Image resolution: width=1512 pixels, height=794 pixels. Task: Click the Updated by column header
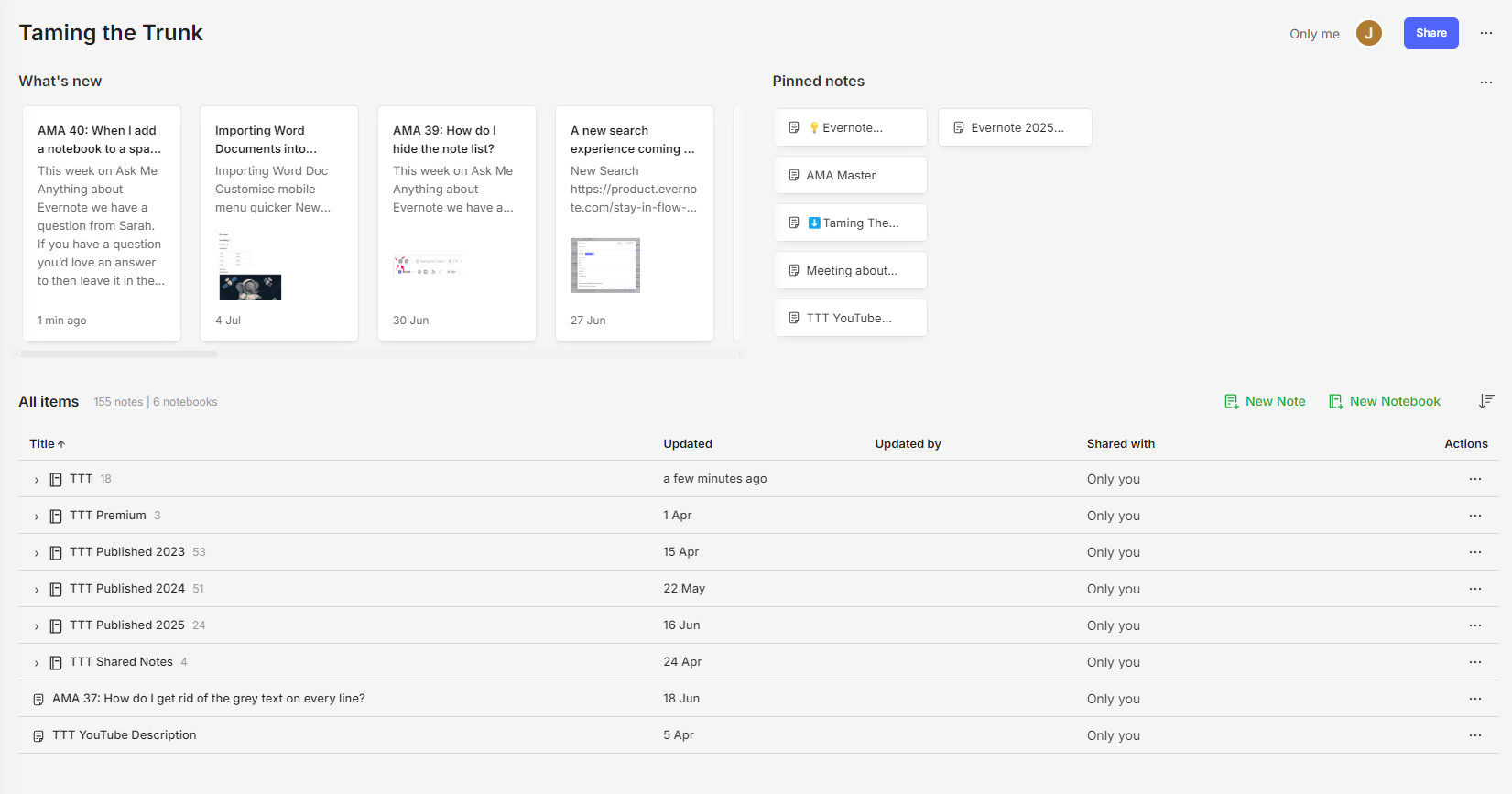pos(908,443)
